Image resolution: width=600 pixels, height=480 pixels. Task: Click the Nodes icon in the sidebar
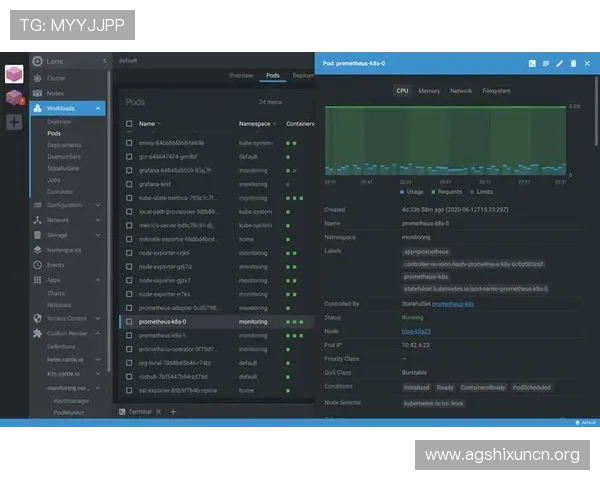tap(37, 93)
